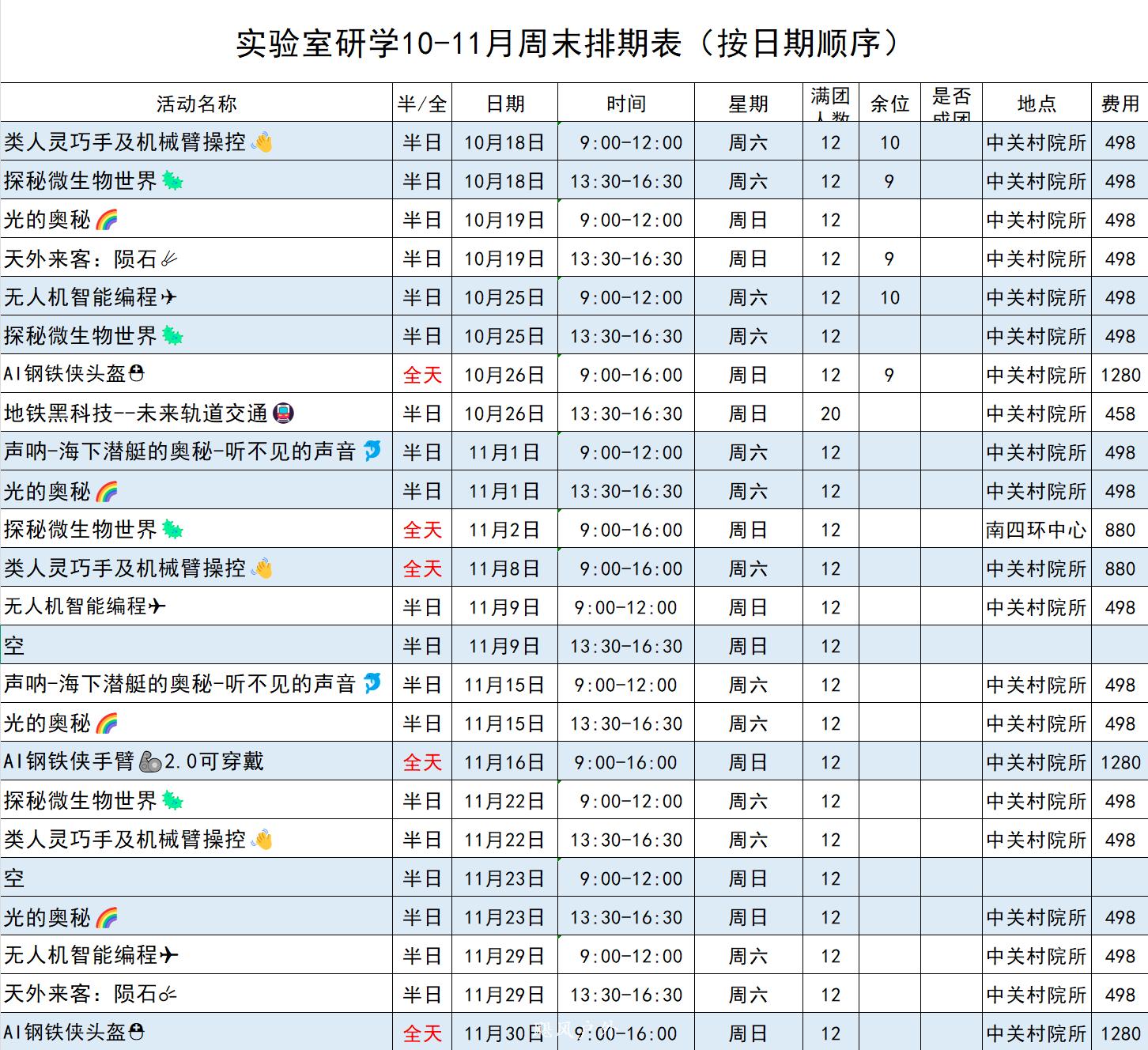Click the airplane emoji in the 10月25日 row

click(x=168, y=297)
